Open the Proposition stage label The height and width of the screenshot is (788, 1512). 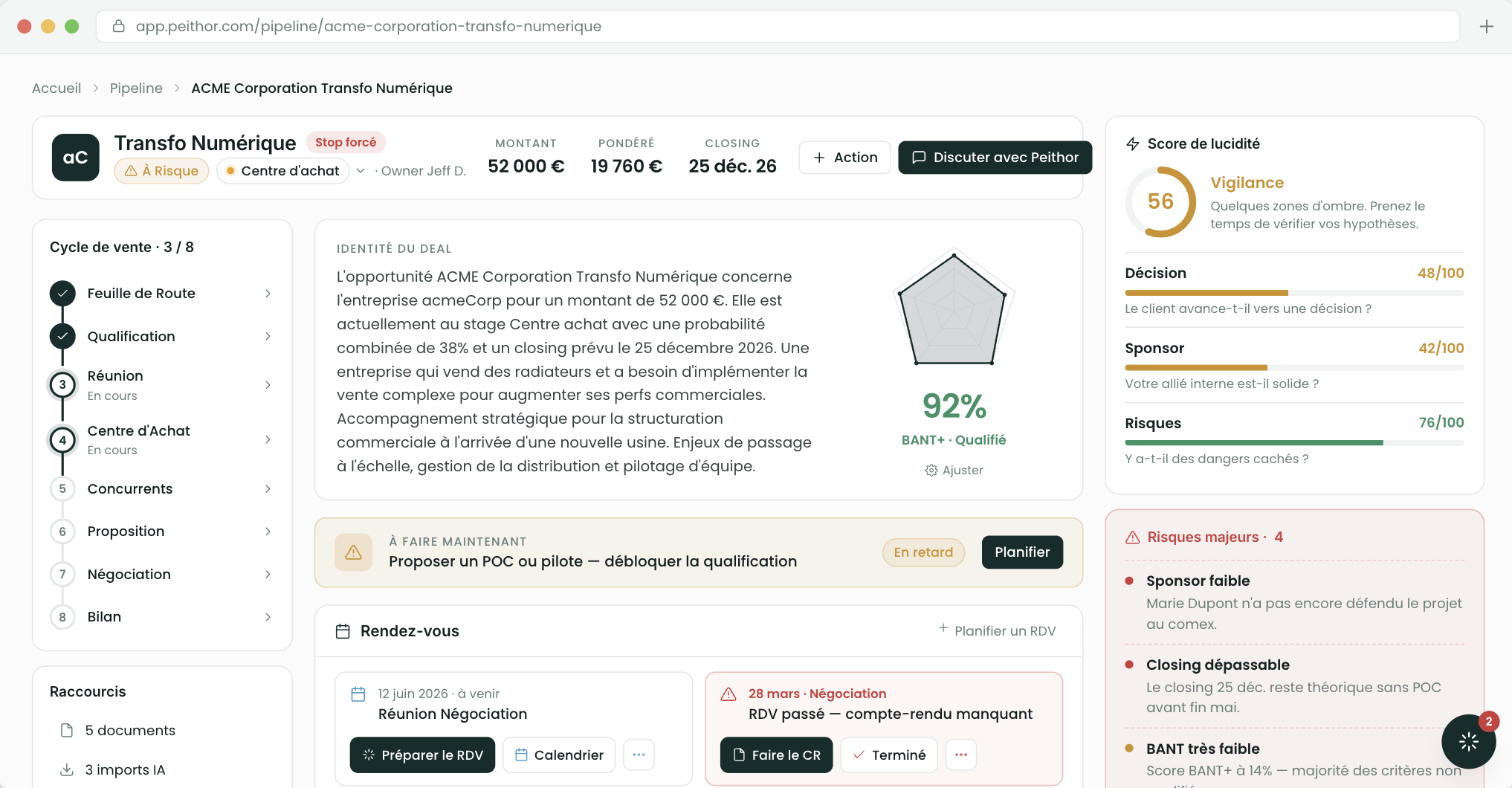126,532
